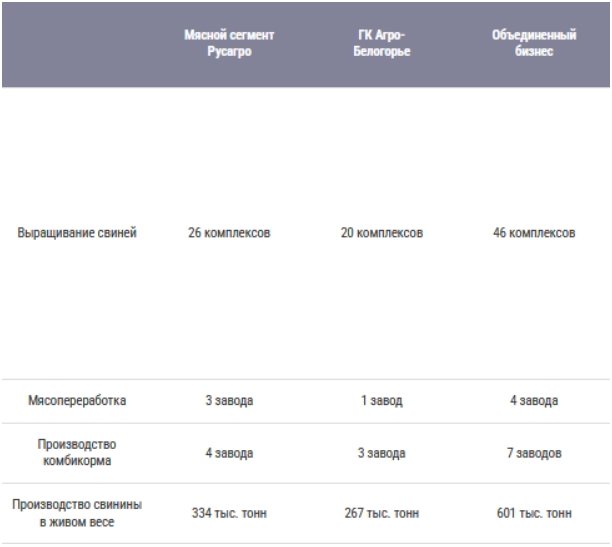Screen dimensions: 612x547
Task: Click the 'Выращивание свиней' row label
Action: 77,234
